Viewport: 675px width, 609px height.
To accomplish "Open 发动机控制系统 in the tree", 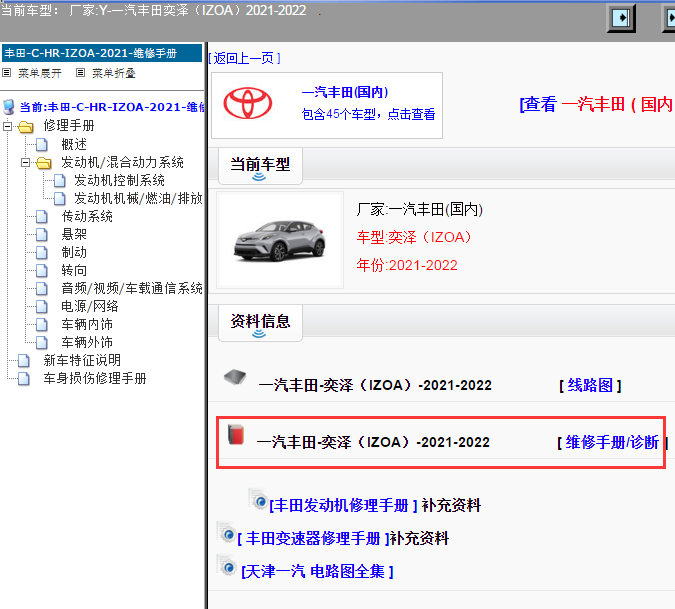I will coord(119,181).
